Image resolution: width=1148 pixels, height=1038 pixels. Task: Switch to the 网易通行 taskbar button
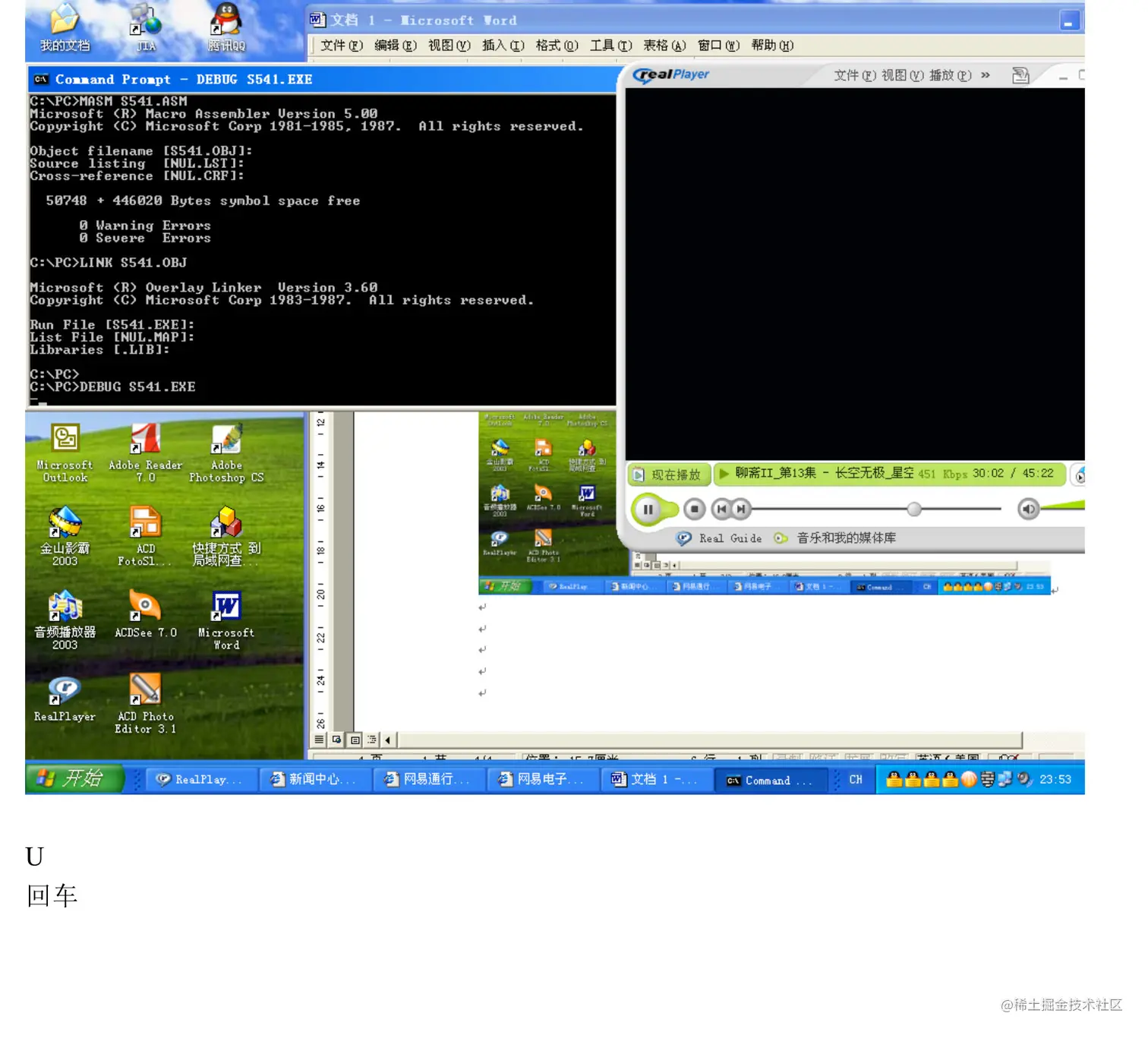pos(428,780)
